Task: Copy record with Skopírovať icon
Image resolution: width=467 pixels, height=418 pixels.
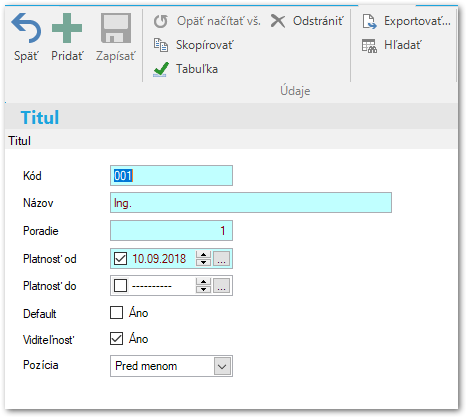Action: tap(161, 45)
